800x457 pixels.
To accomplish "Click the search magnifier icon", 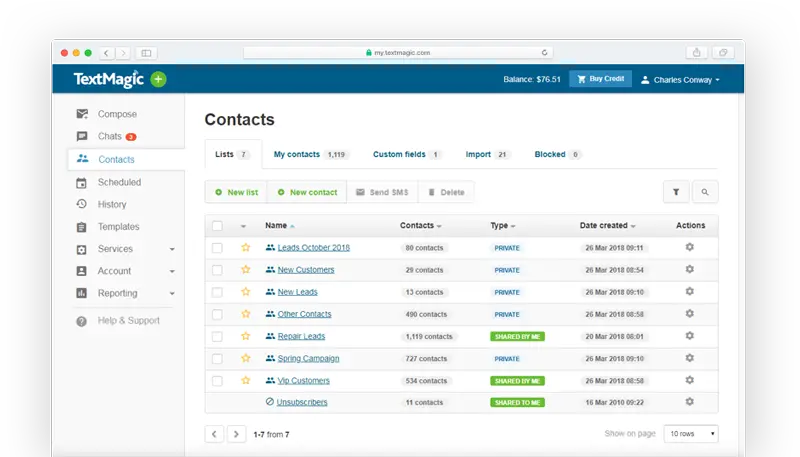I will (705, 192).
